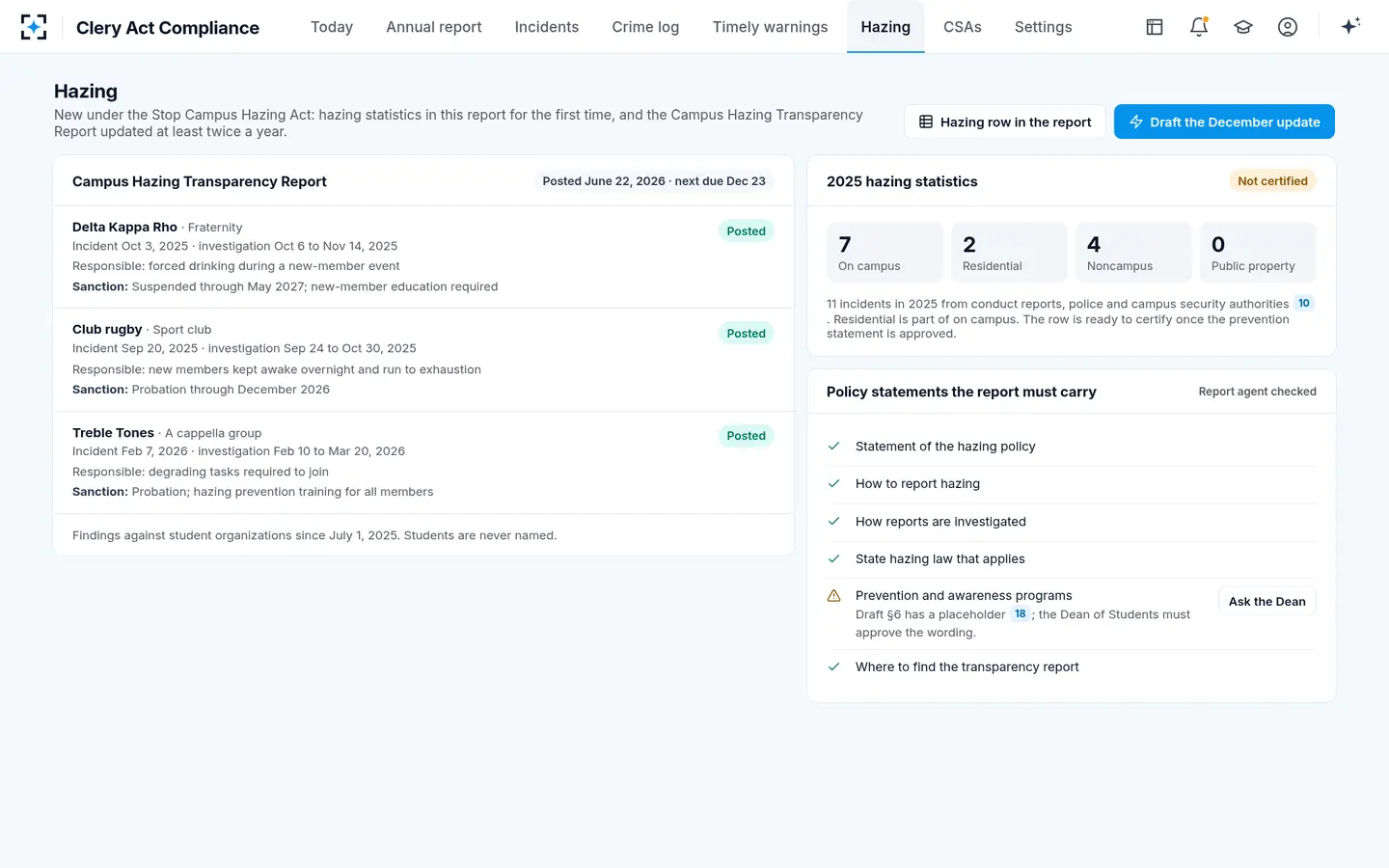Open the Annual report tab
This screenshot has width=1389, height=868.
[x=434, y=27]
